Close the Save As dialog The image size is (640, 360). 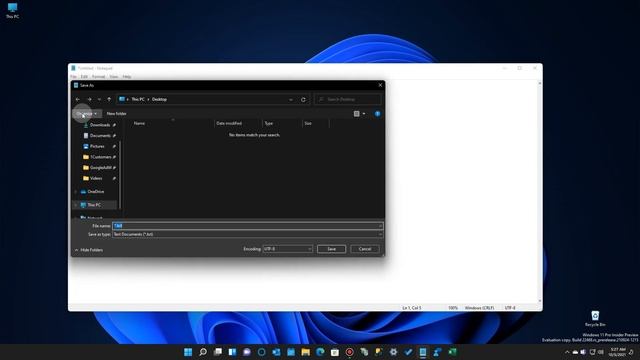point(380,85)
